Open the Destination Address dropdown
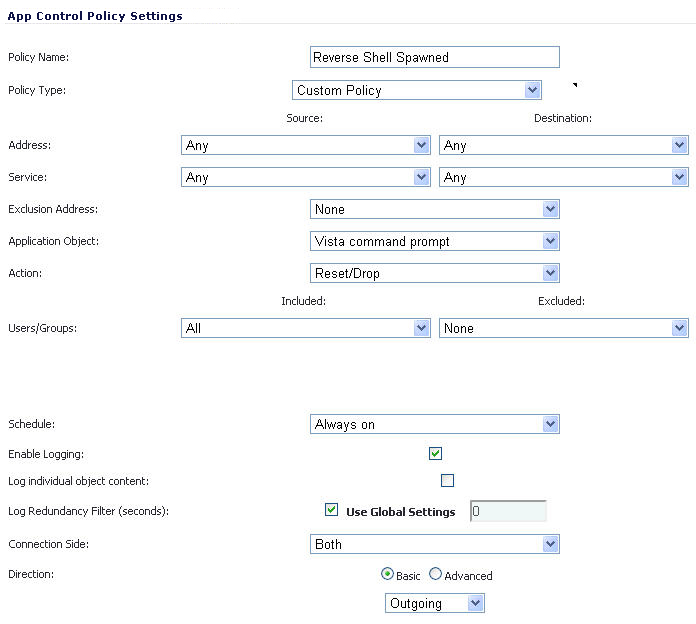Image resolution: width=696 pixels, height=624 pixels. pyautogui.click(x=563, y=145)
